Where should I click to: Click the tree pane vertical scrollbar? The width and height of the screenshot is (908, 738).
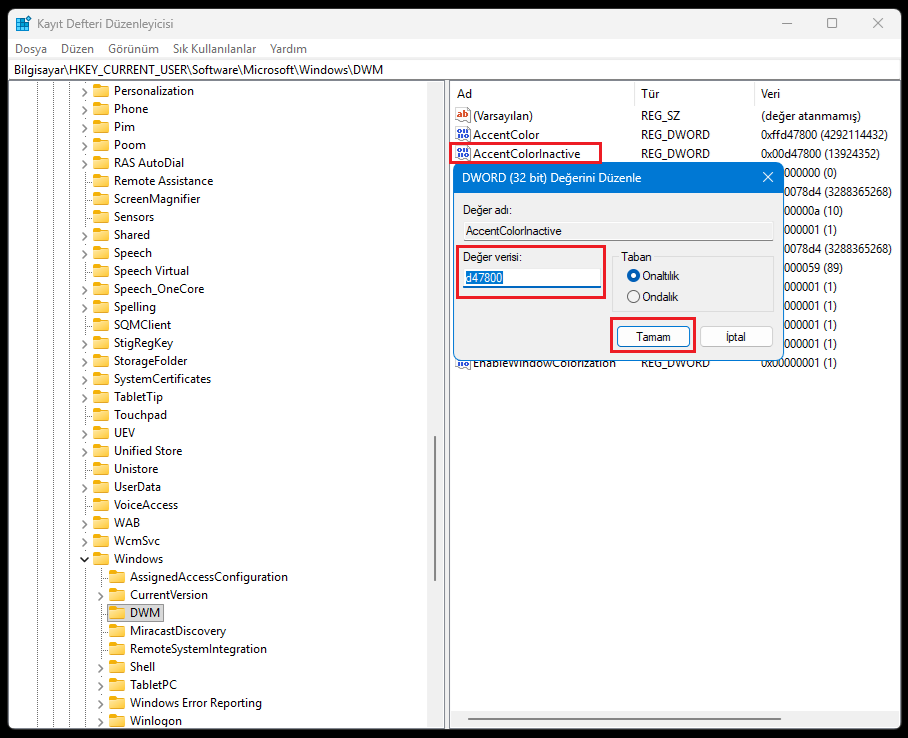click(x=435, y=509)
